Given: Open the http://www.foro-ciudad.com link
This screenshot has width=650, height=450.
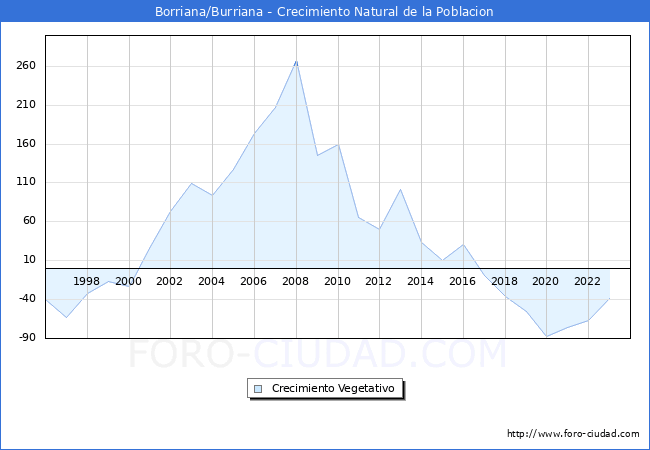Looking at the screenshot, I should (573, 434).
